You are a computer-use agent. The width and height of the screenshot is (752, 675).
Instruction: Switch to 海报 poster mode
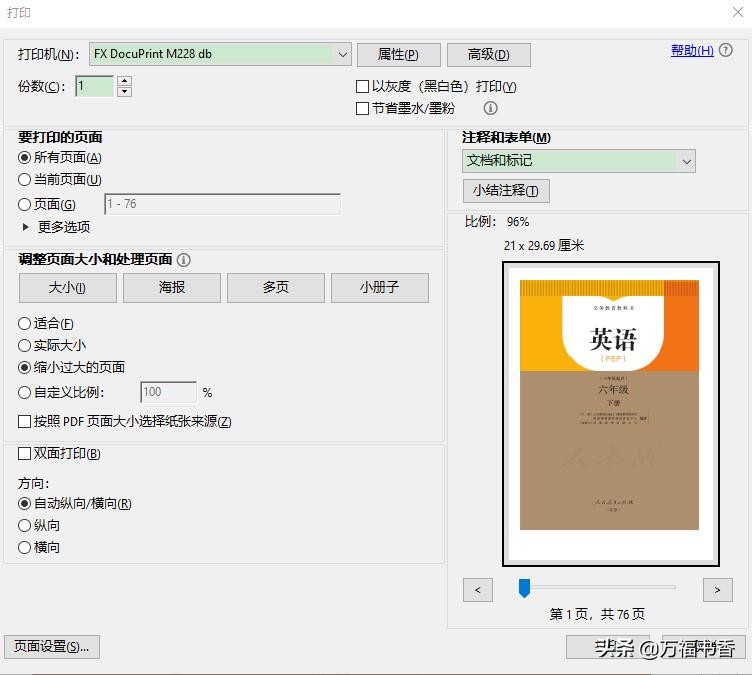click(172, 288)
